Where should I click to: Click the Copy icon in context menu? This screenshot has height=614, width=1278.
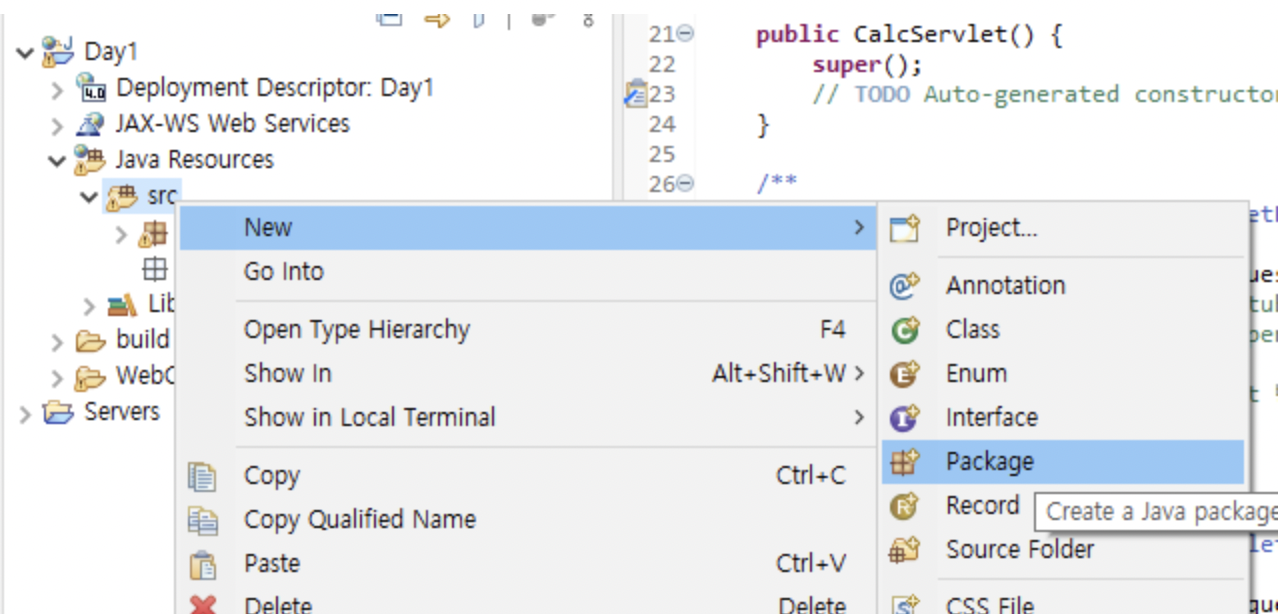pyautogui.click(x=203, y=476)
